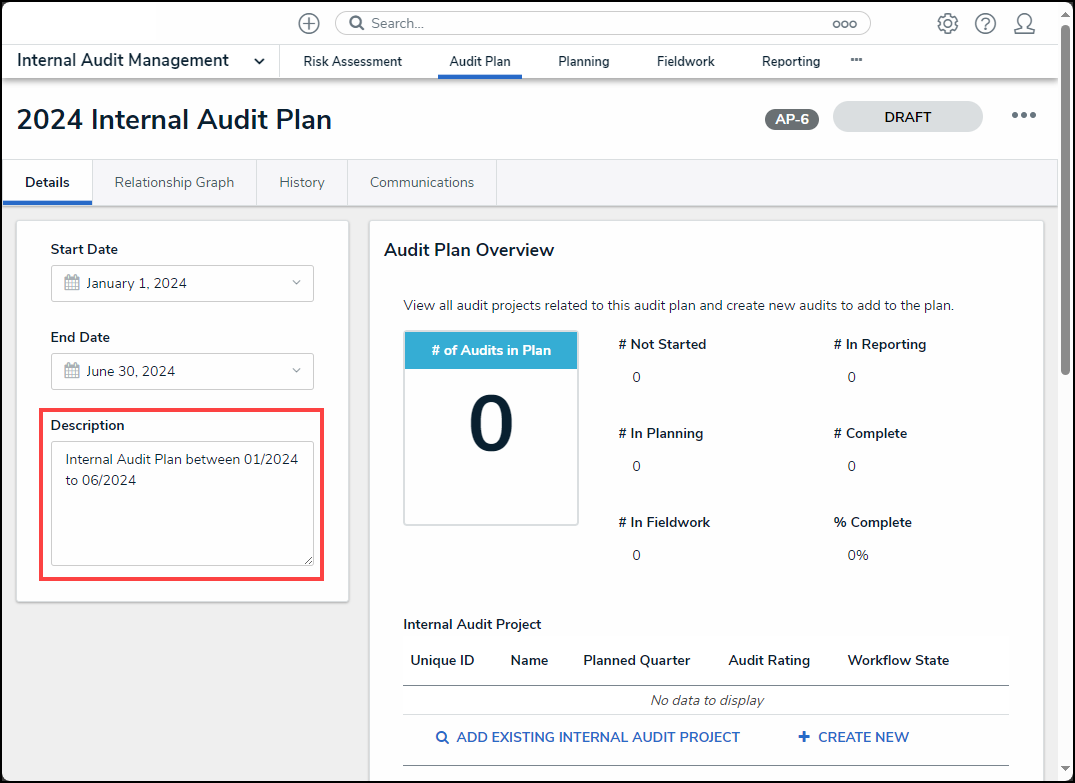
Task: Click the Create New link
Action: pyautogui.click(x=853, y=737)
